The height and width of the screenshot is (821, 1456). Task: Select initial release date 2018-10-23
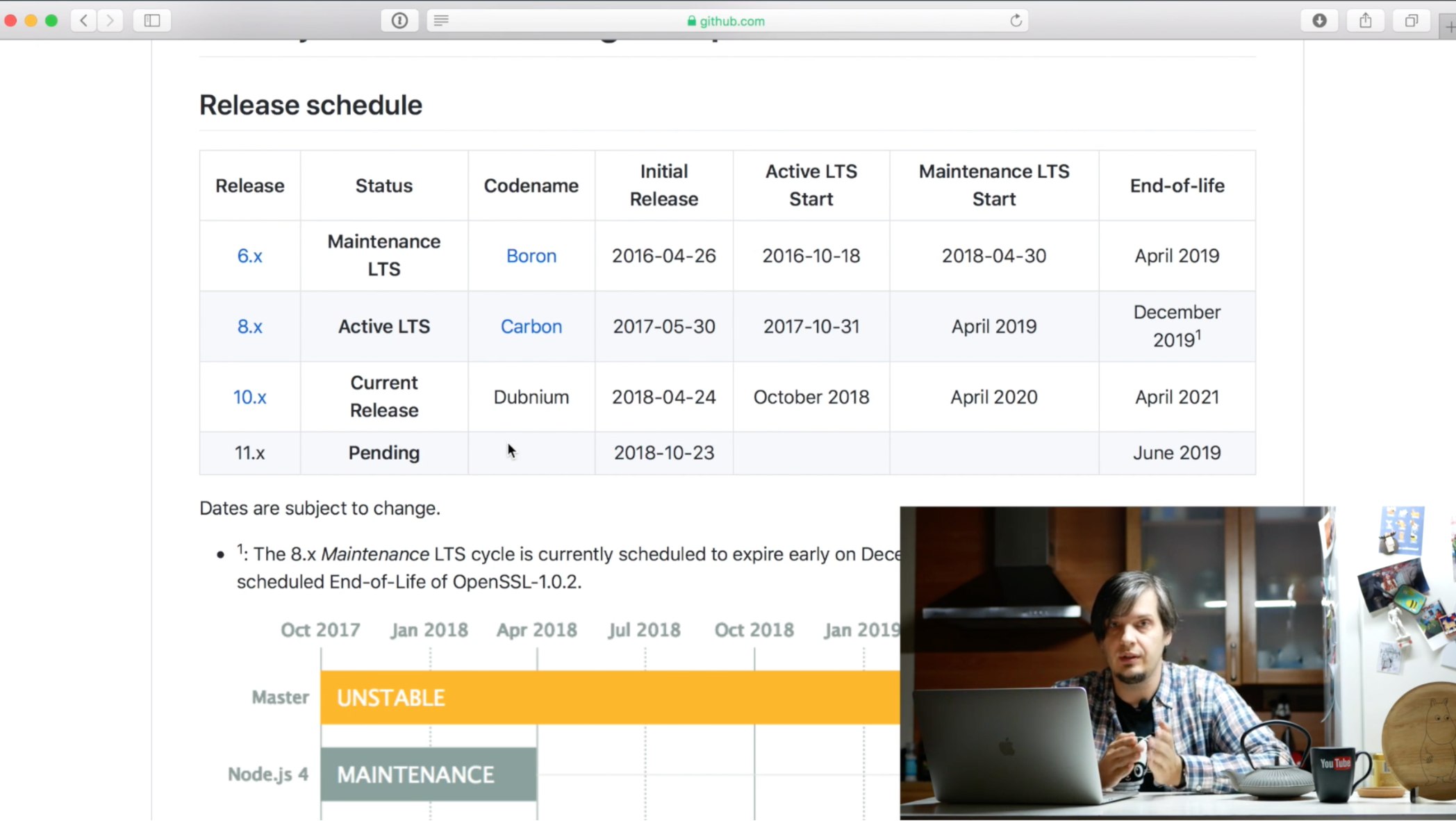coord(664,453)
